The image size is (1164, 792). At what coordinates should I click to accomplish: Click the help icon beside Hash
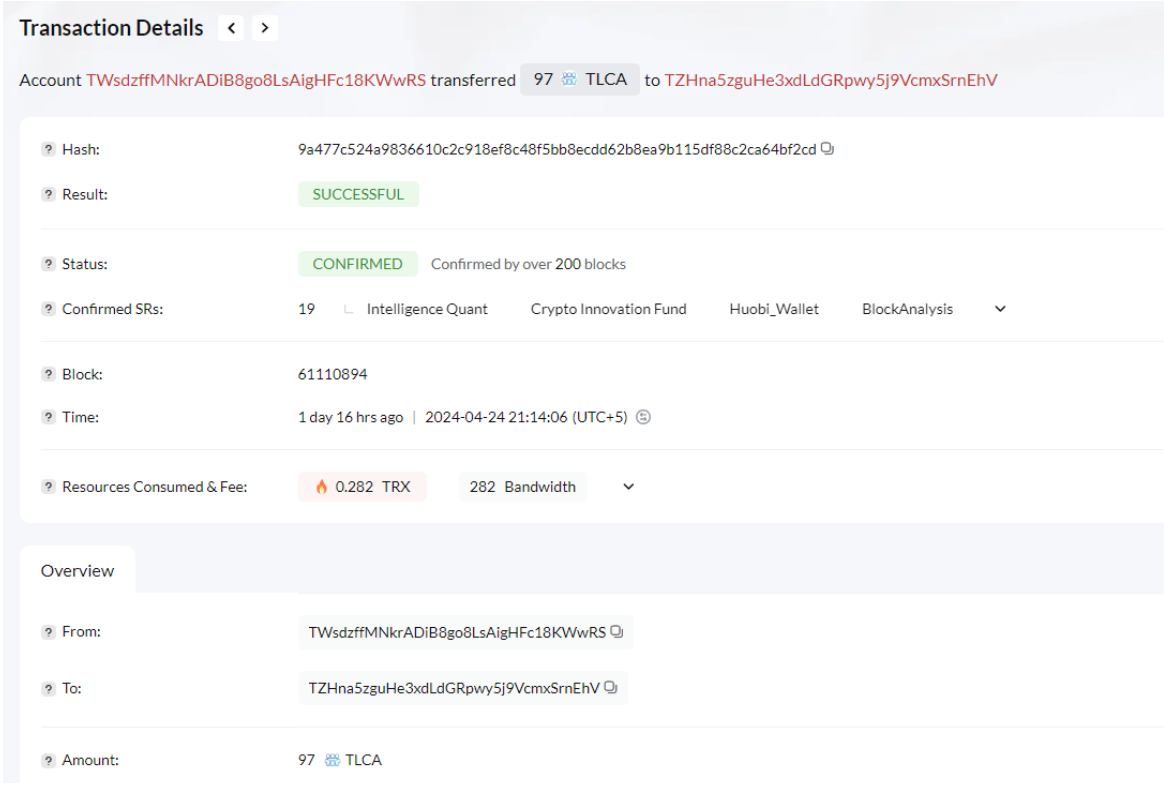tap(48, 150)
